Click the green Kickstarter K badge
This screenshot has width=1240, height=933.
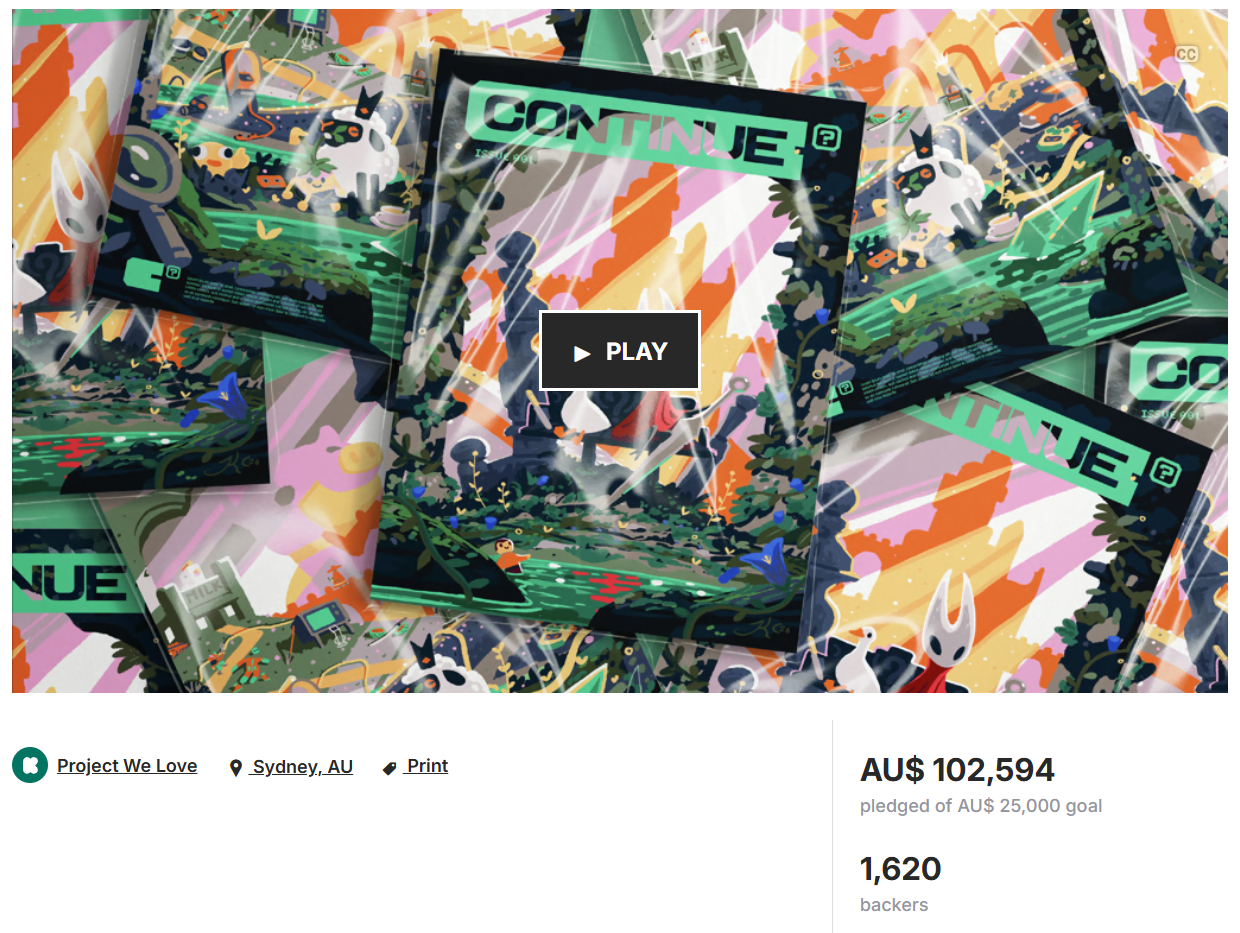click(30, 765)
